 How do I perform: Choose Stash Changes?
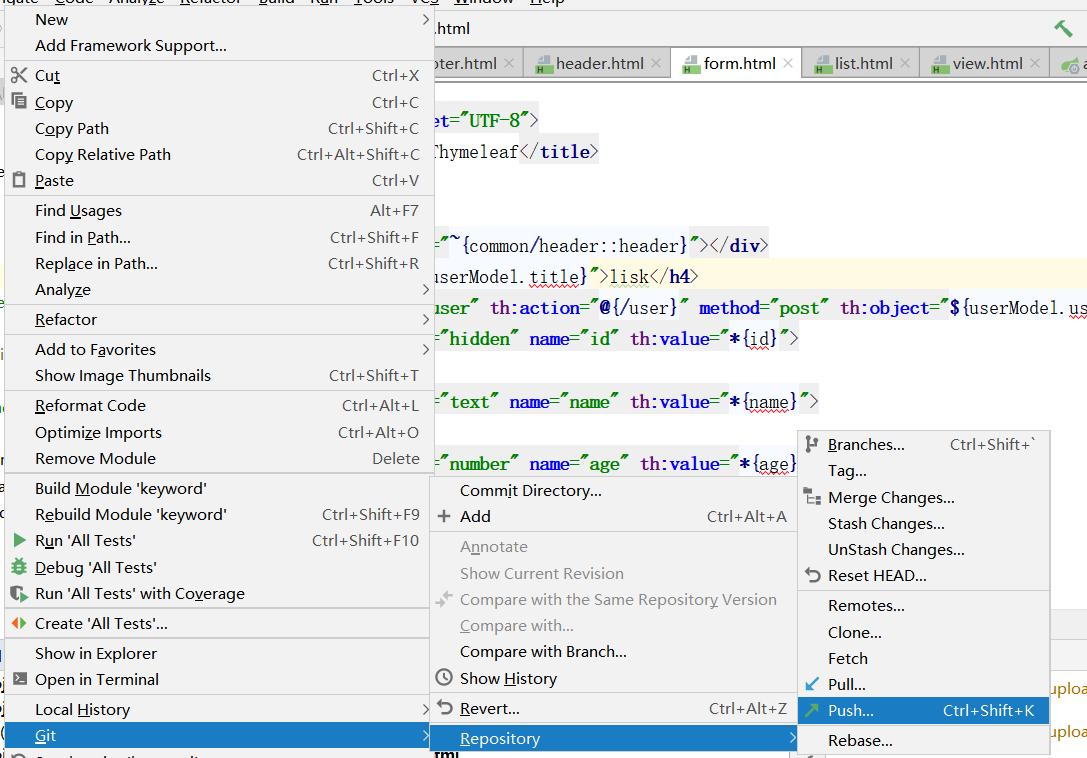pos(923,523)
